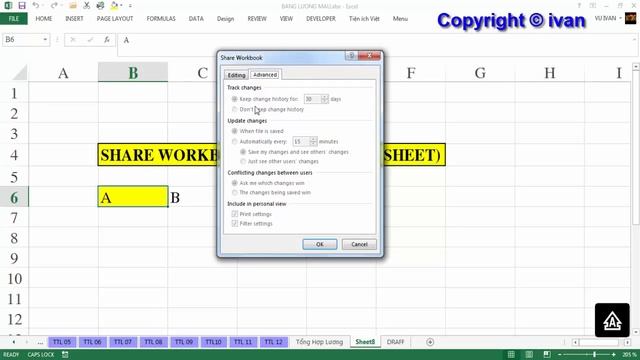Open the Customize Quick Access Toolbar arrow
Screen dimensions: 640x360
[x=130, y=6]
